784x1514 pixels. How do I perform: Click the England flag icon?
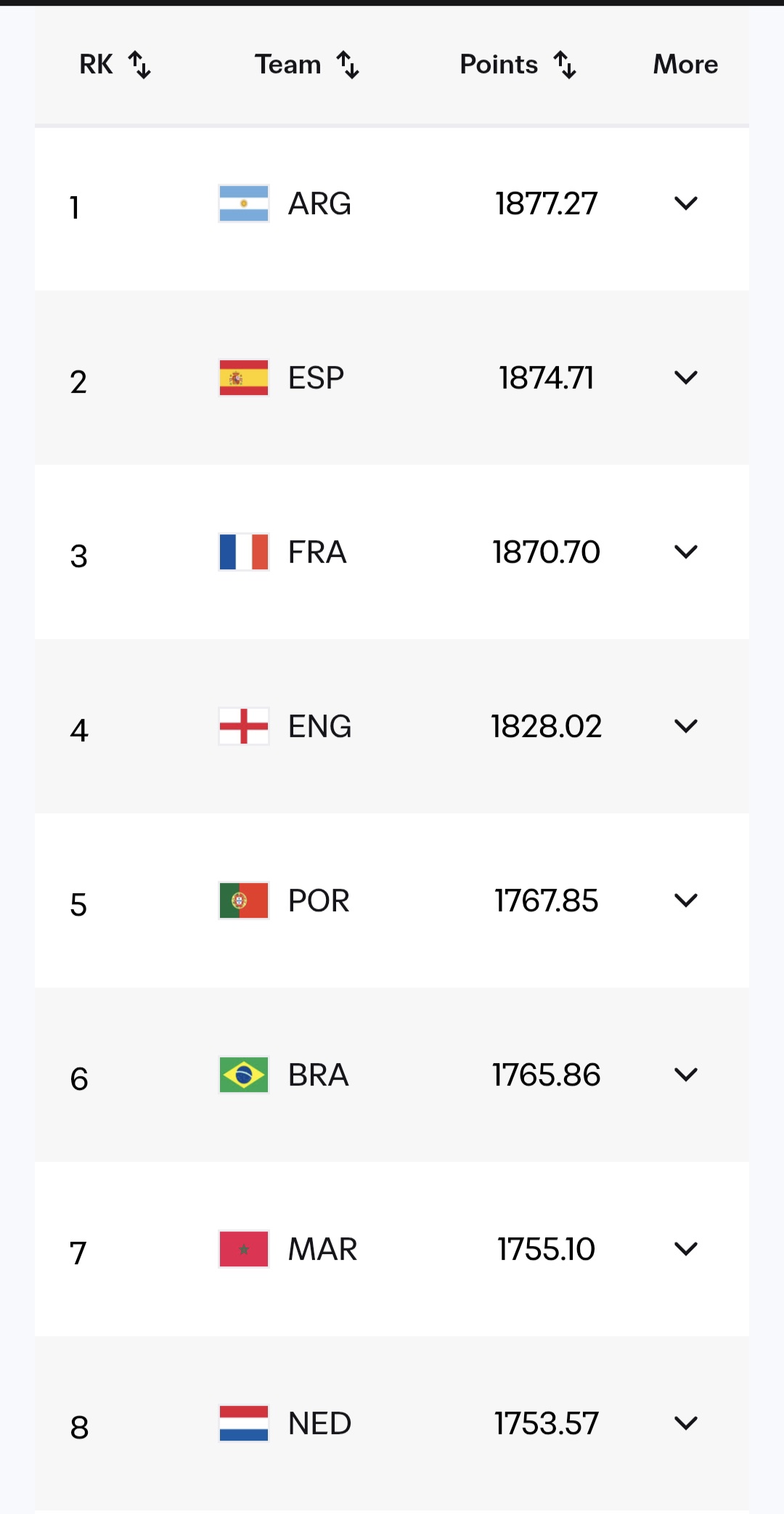point(244,726)
